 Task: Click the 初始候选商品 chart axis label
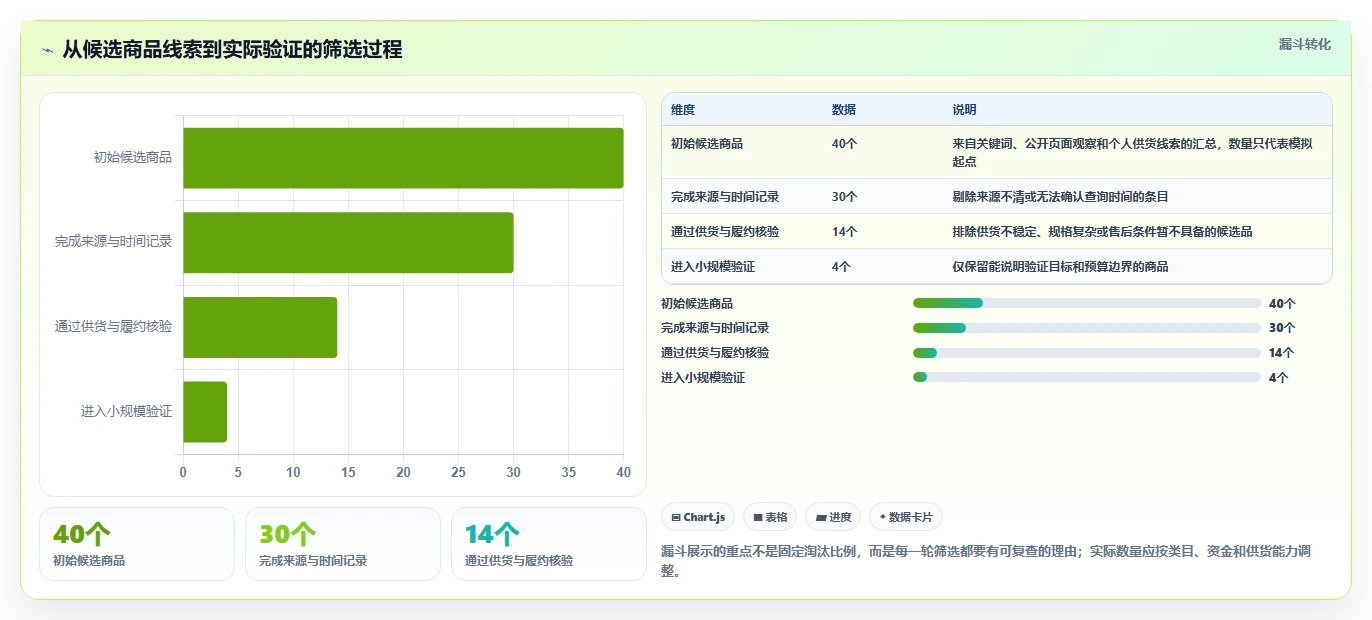133,158
